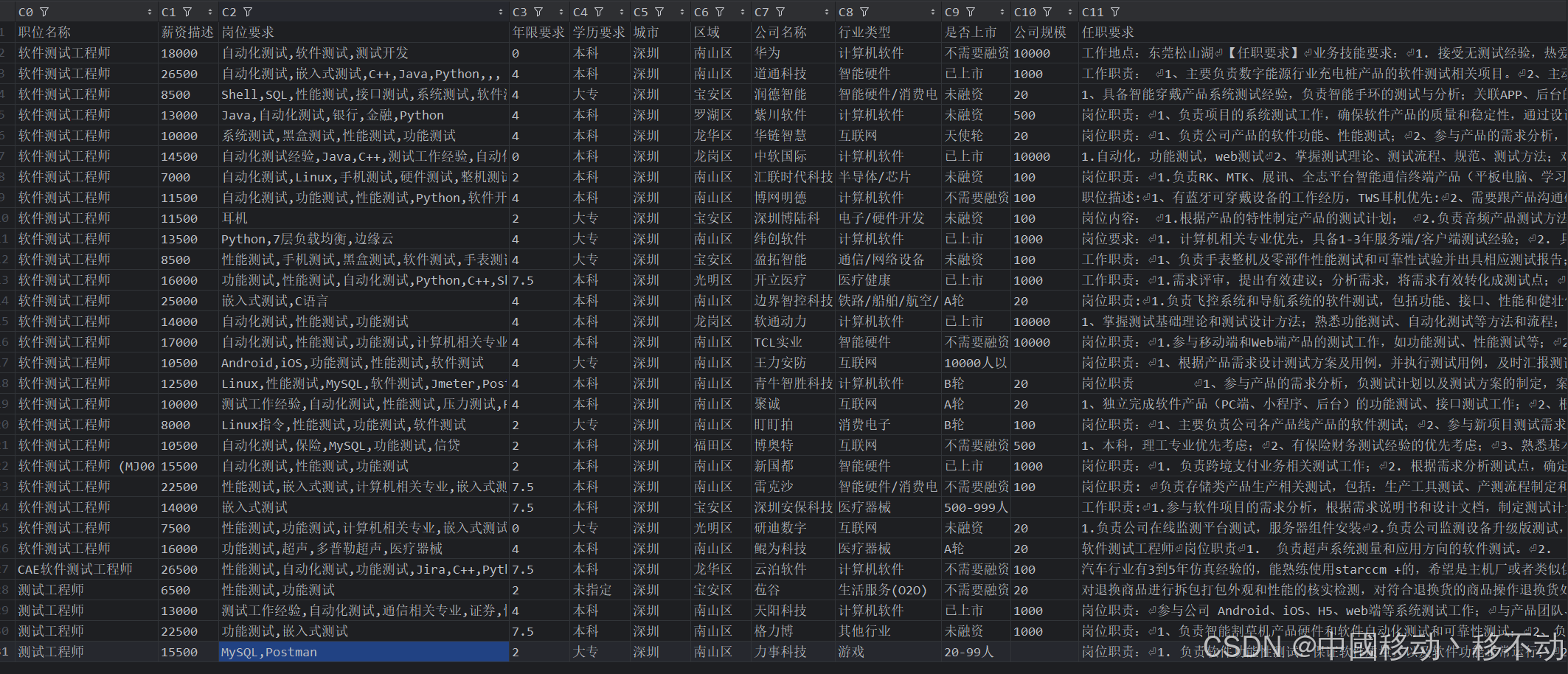Open the filter icon on column C10
This screenshot has height=674, width=1568.
point(1047,12)
